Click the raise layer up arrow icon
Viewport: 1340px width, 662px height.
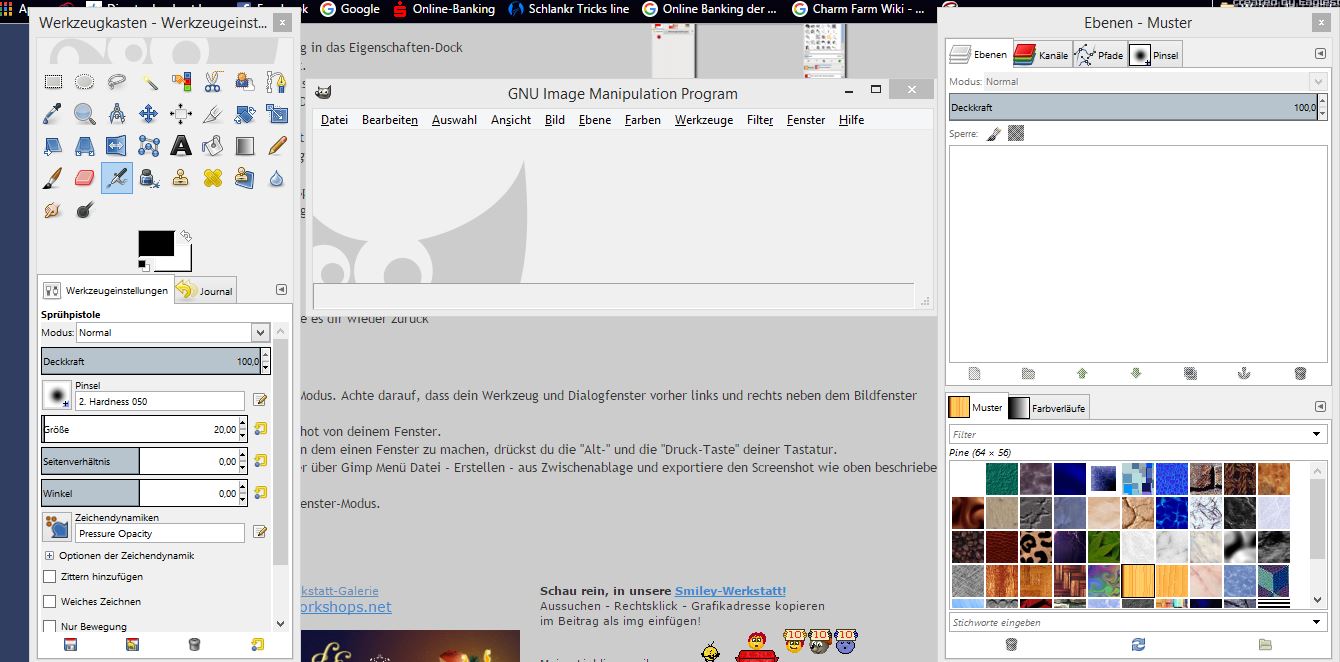tap(1082, 373)
